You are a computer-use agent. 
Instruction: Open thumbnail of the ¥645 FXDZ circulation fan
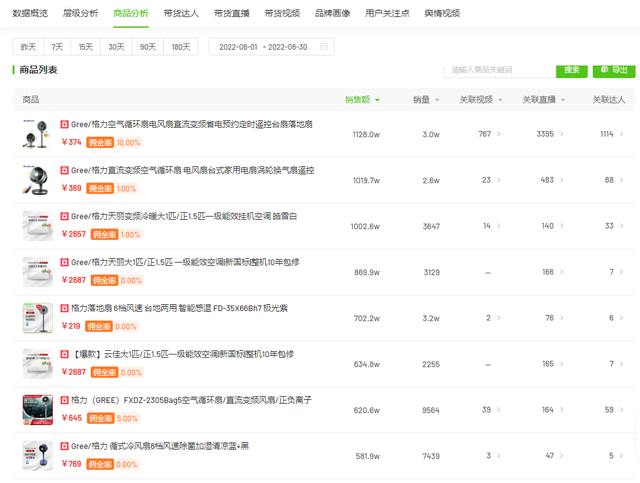(37, 410)
